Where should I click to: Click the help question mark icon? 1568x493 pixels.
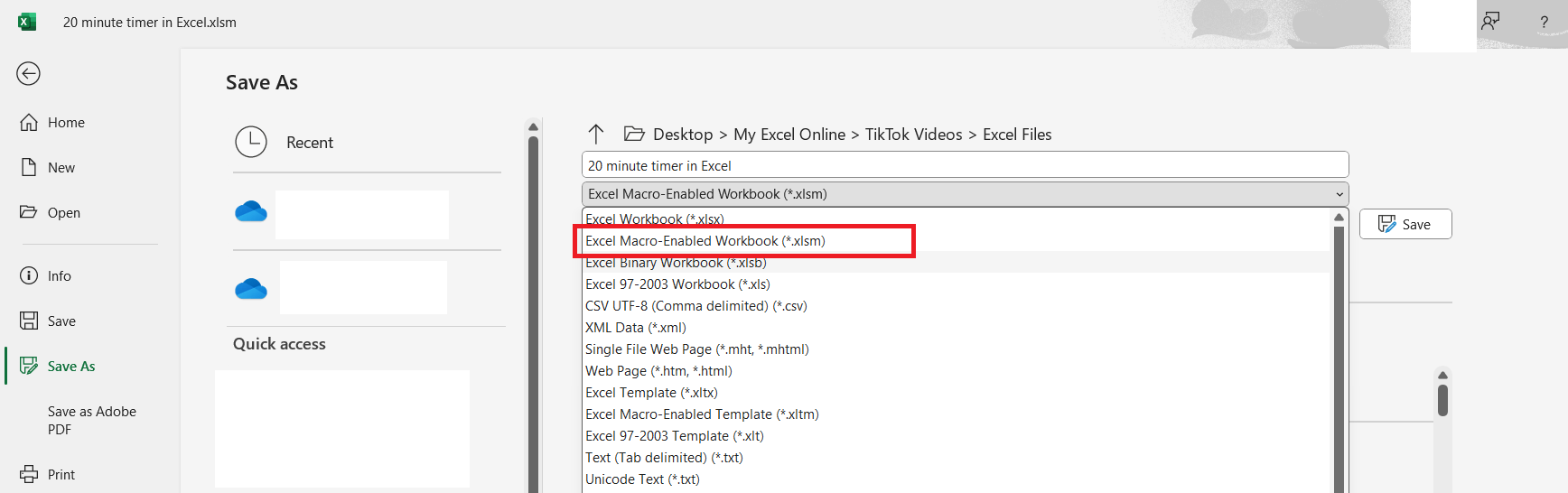pyautogui.click(x=1544, y=23)
